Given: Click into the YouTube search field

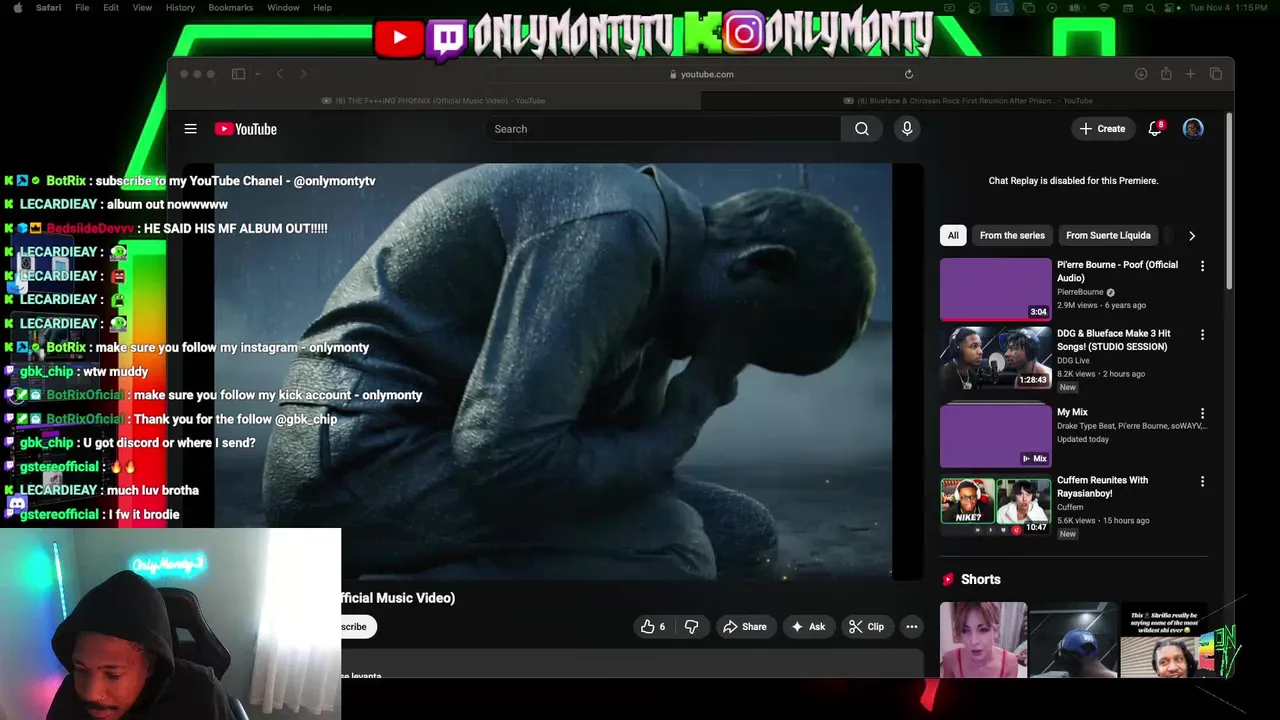Looking at the screenshot, I should tap(662, 128).
